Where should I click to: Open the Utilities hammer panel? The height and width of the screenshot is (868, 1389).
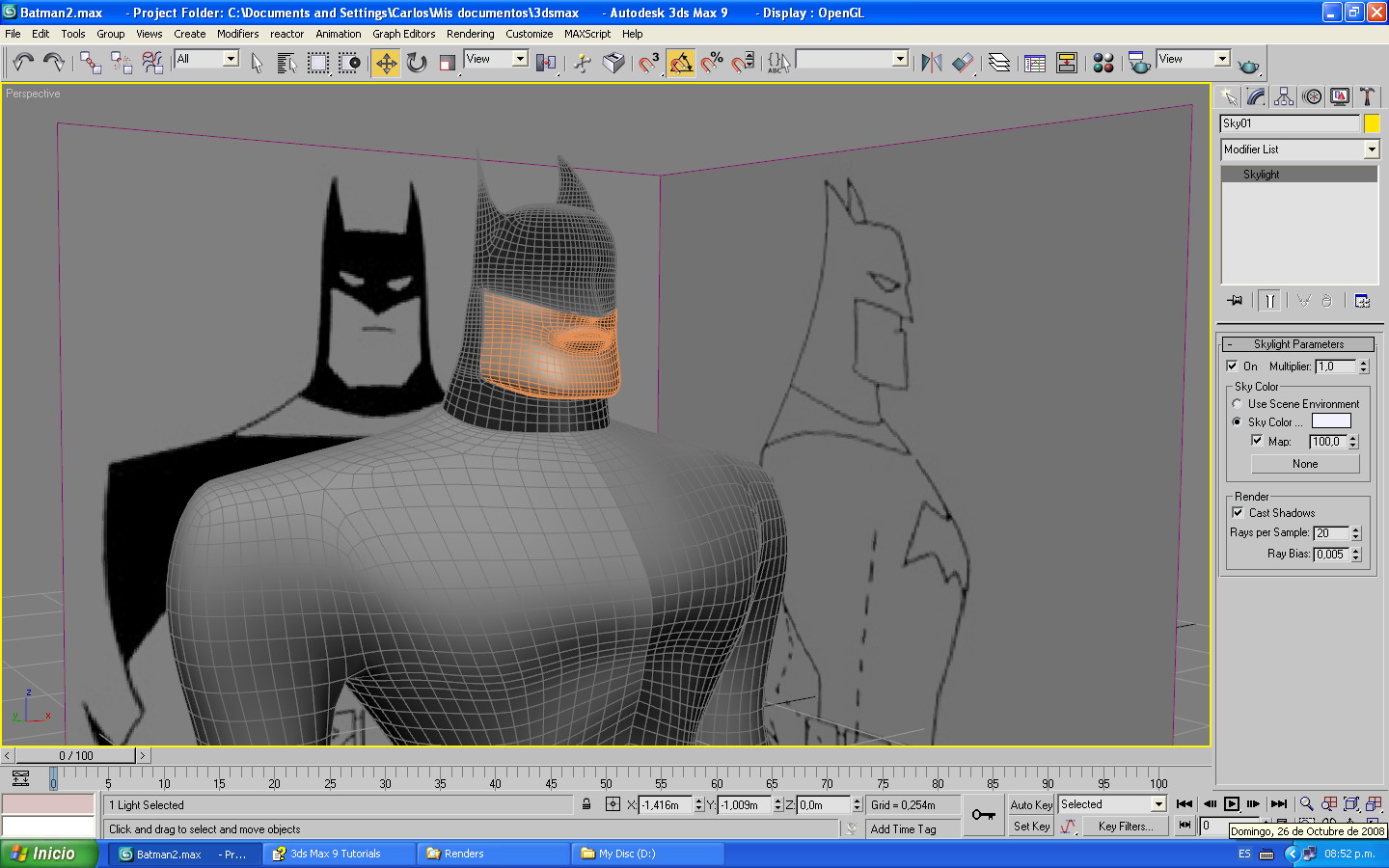pos(1367,96)
